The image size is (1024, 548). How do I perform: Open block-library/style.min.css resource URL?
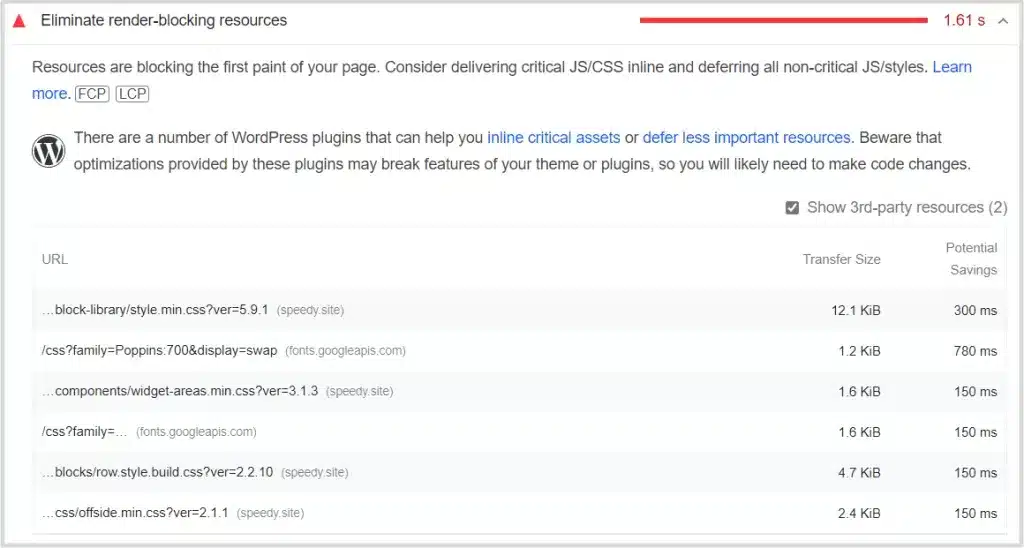tap(155, 310)
